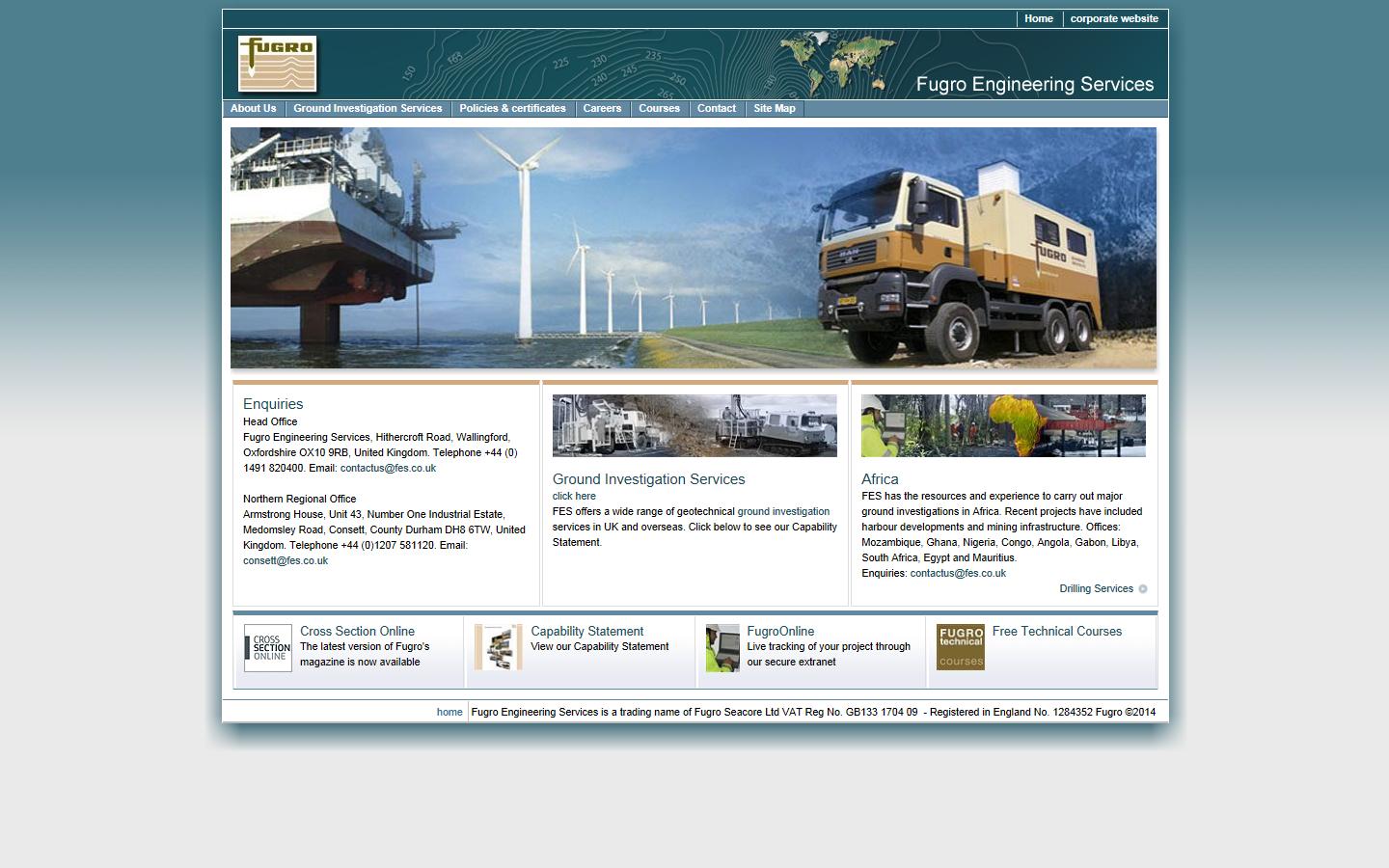The image size is (1389, 868).
Task: Click 'Northern Regional Office' text
Action: 300,500
